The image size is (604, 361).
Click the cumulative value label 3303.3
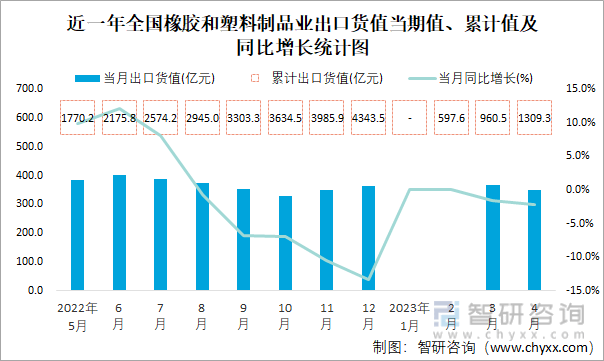pos(243,118)
